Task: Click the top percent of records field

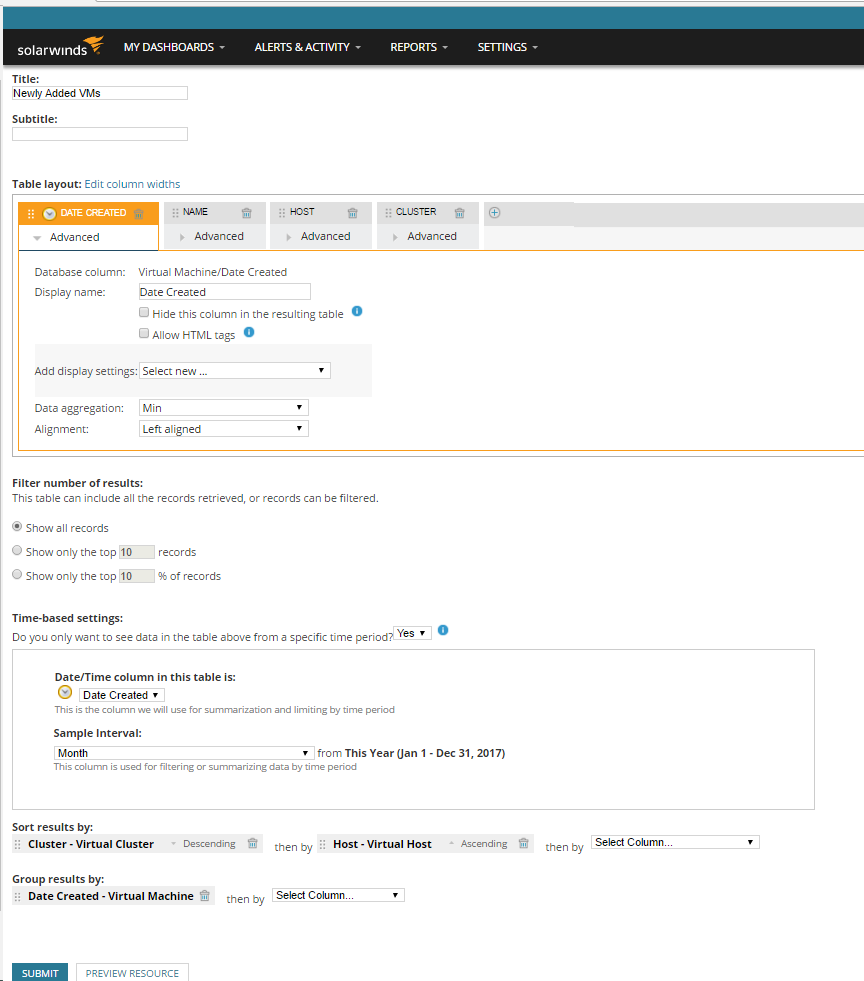Action: click(x=136, y=576)
